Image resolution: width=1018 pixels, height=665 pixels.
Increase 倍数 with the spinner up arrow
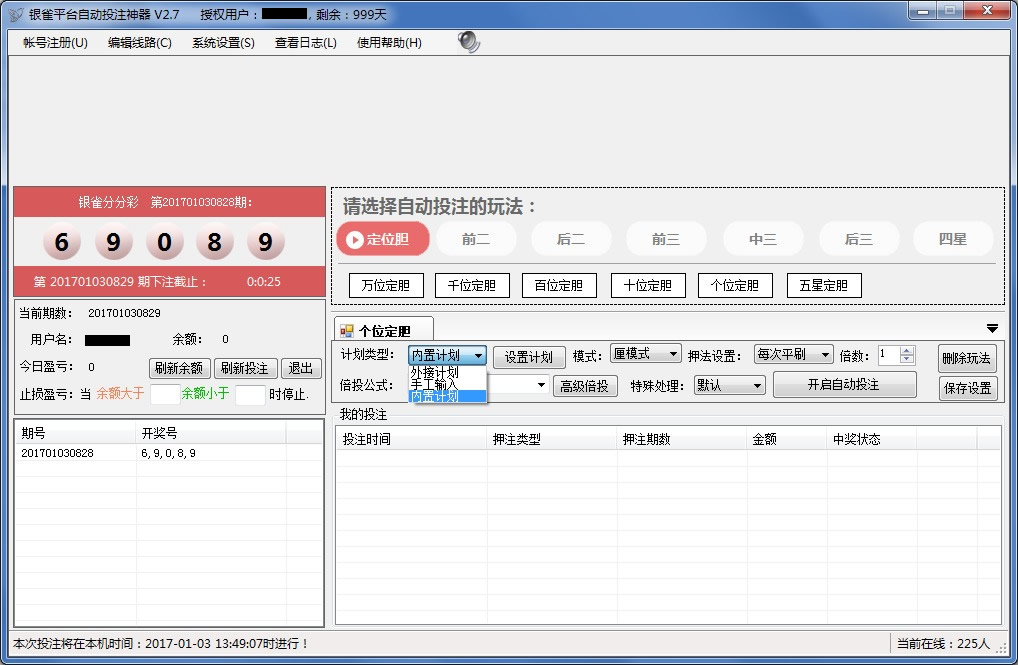tap(907, 351)
